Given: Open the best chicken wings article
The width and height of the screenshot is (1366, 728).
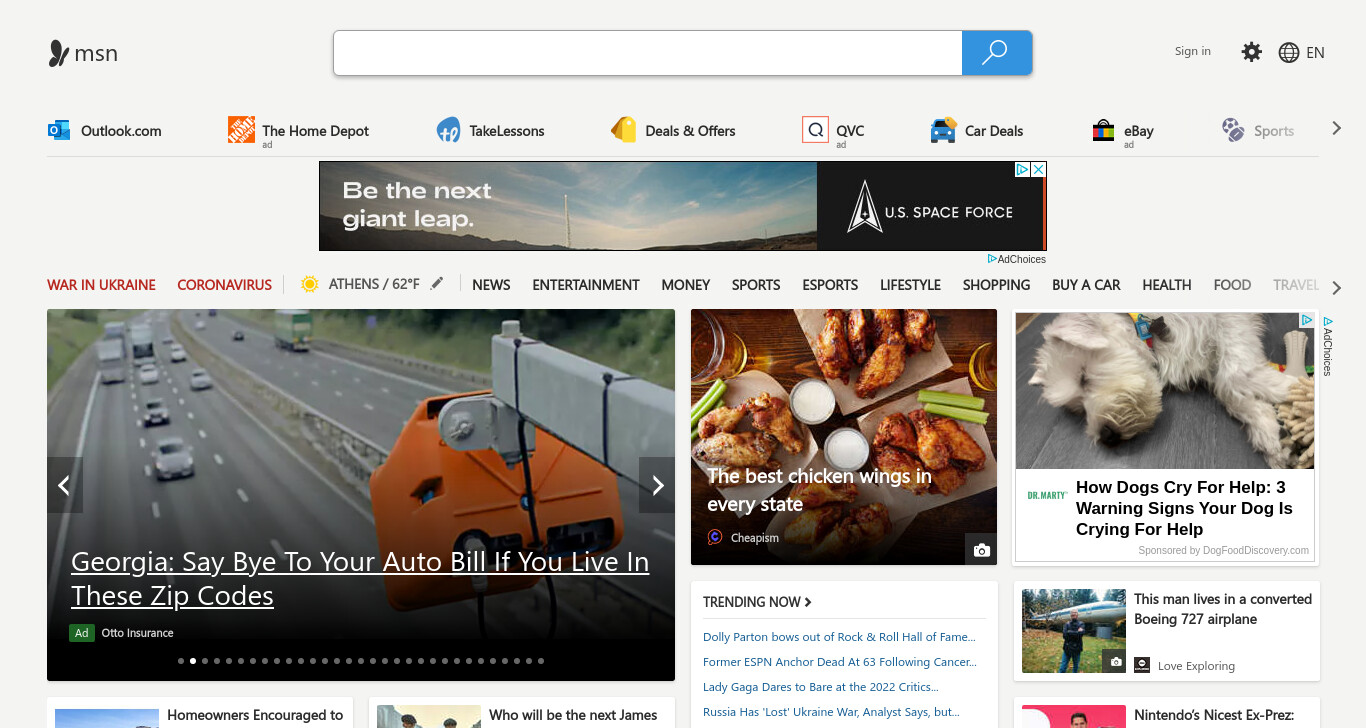Looking at the screenshot, I should pos(819,490).
